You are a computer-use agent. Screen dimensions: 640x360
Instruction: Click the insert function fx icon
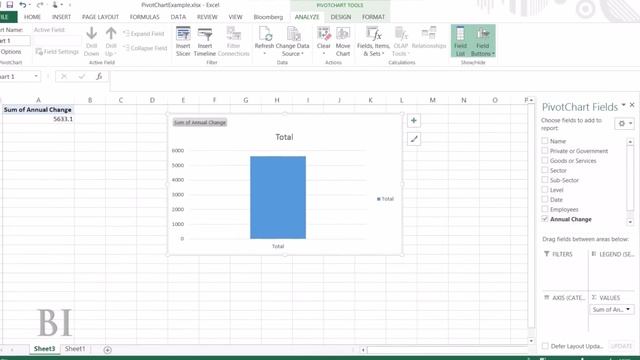(x=99, y=76)
